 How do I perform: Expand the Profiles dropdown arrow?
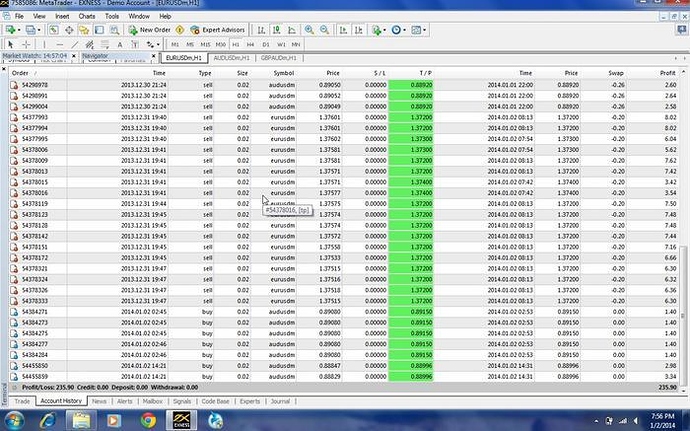tap(39, 30)
